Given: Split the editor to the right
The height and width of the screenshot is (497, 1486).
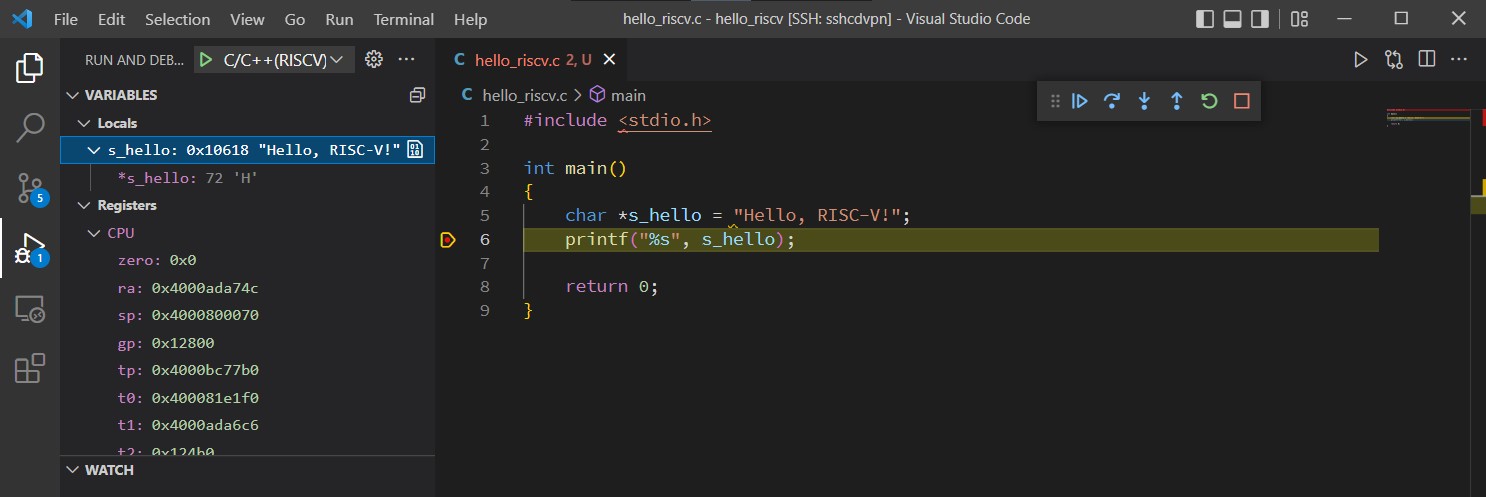Looking at the screenshot, I should (1427, 60).
